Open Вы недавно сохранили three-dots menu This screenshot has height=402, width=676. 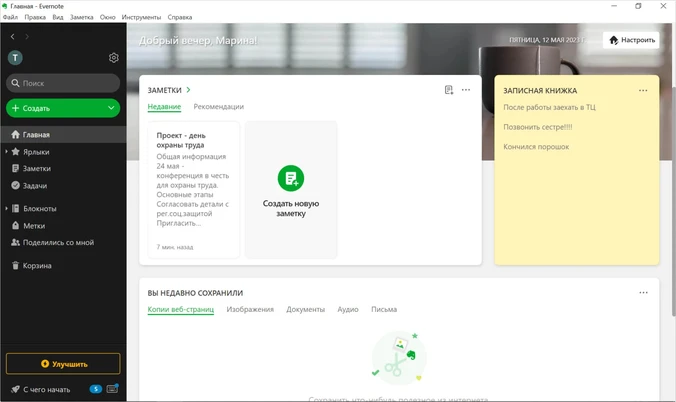[643, 292]
